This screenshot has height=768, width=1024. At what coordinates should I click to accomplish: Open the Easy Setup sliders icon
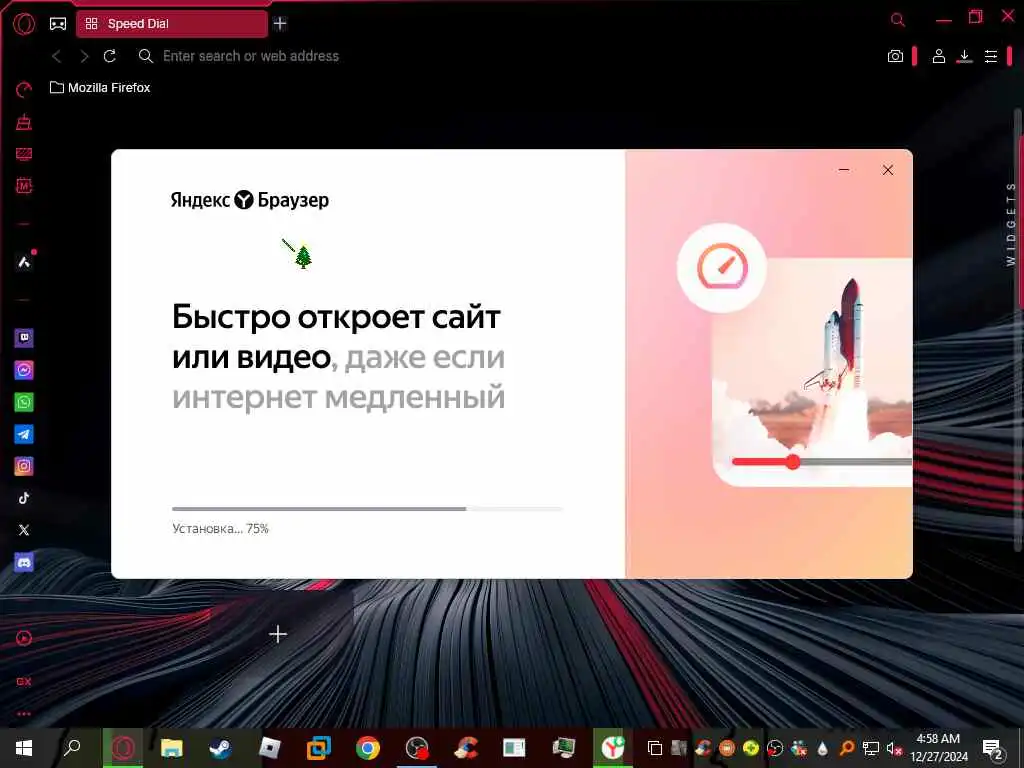point(991,56)
